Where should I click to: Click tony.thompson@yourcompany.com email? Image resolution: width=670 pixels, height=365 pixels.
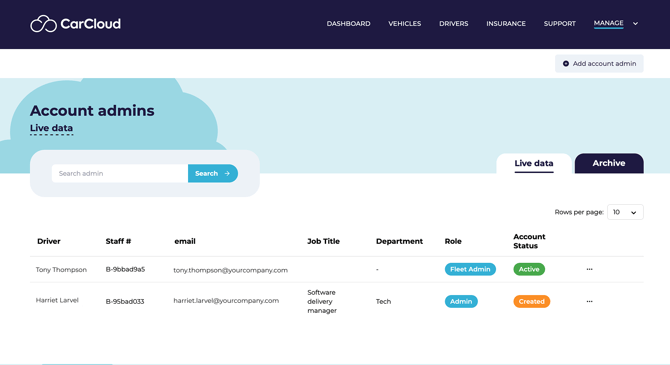pos(230,270)
